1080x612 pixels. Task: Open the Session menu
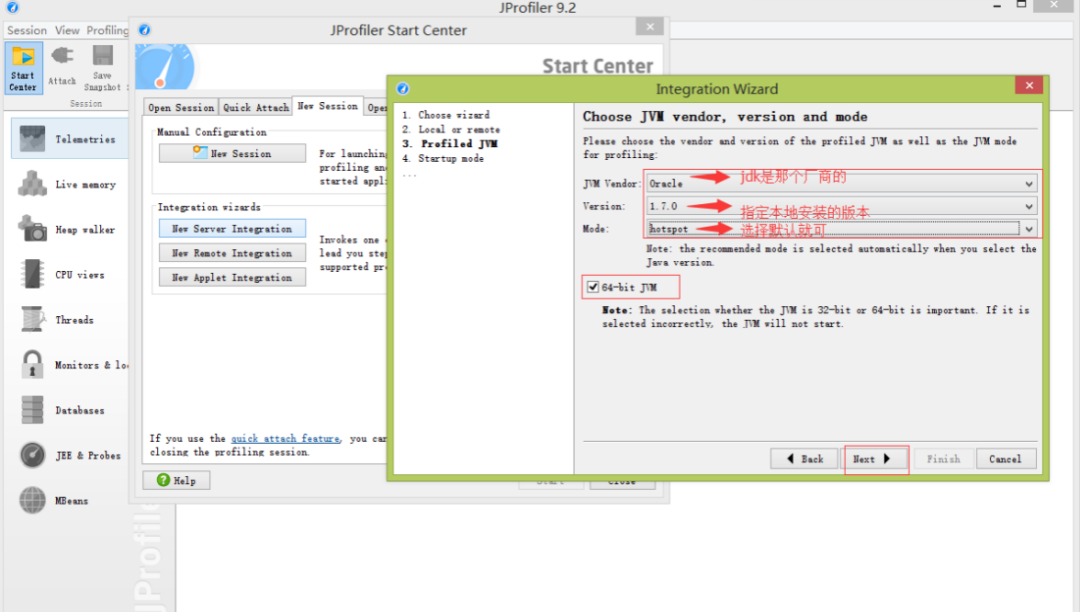tap(27, 30)
